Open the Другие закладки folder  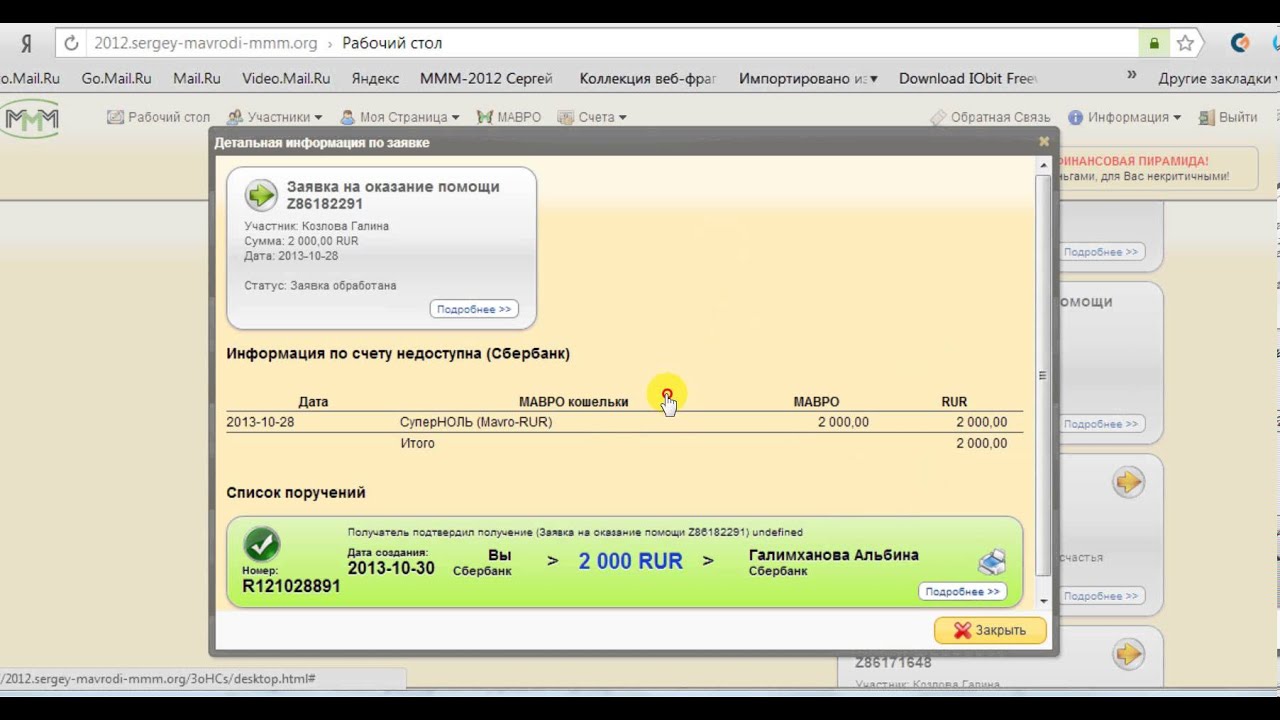pyautogui.click(x=1219, y=78)
